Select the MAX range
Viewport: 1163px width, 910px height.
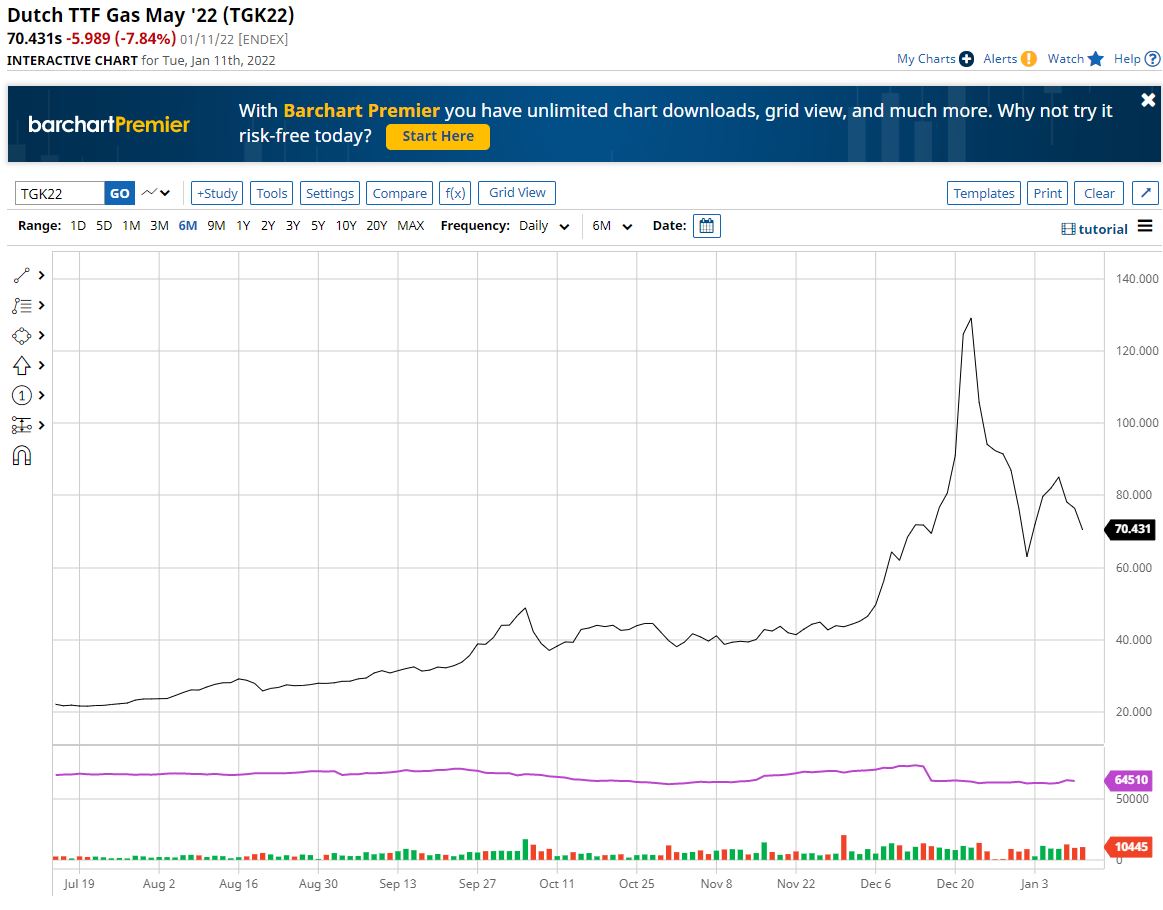coord(411,225)
